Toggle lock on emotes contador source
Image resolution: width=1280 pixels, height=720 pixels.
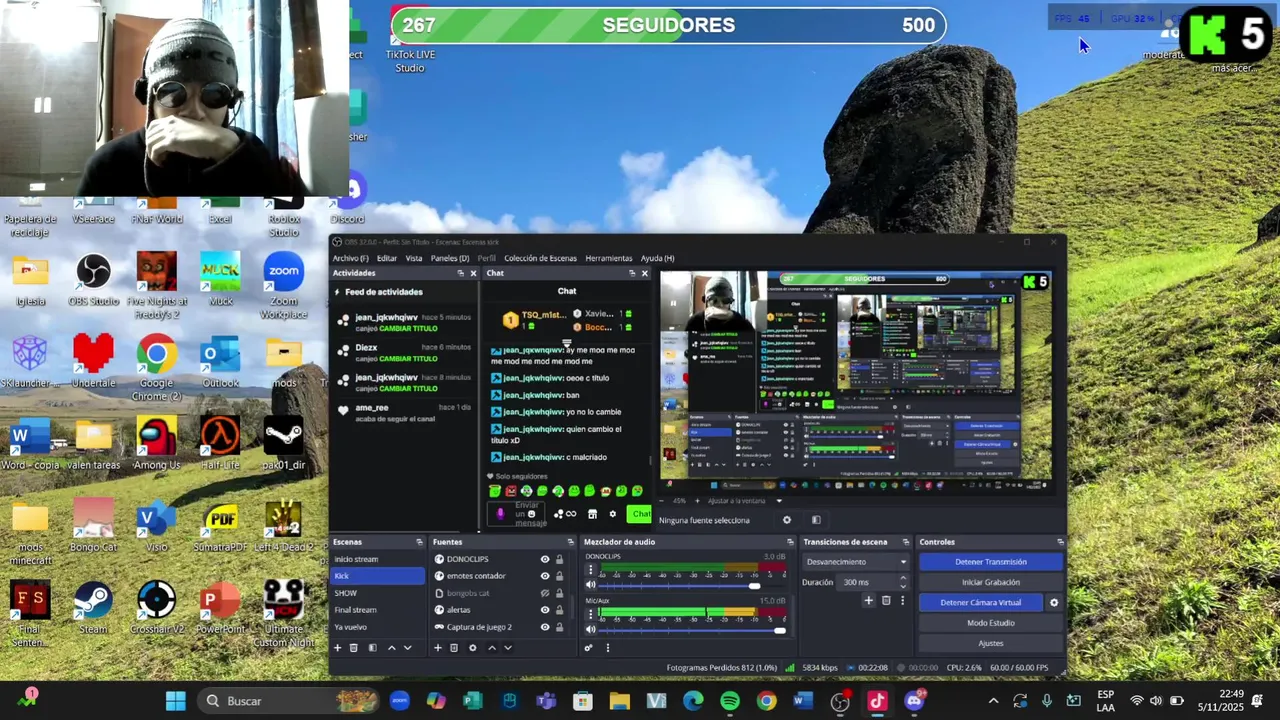tap(560, 576)
